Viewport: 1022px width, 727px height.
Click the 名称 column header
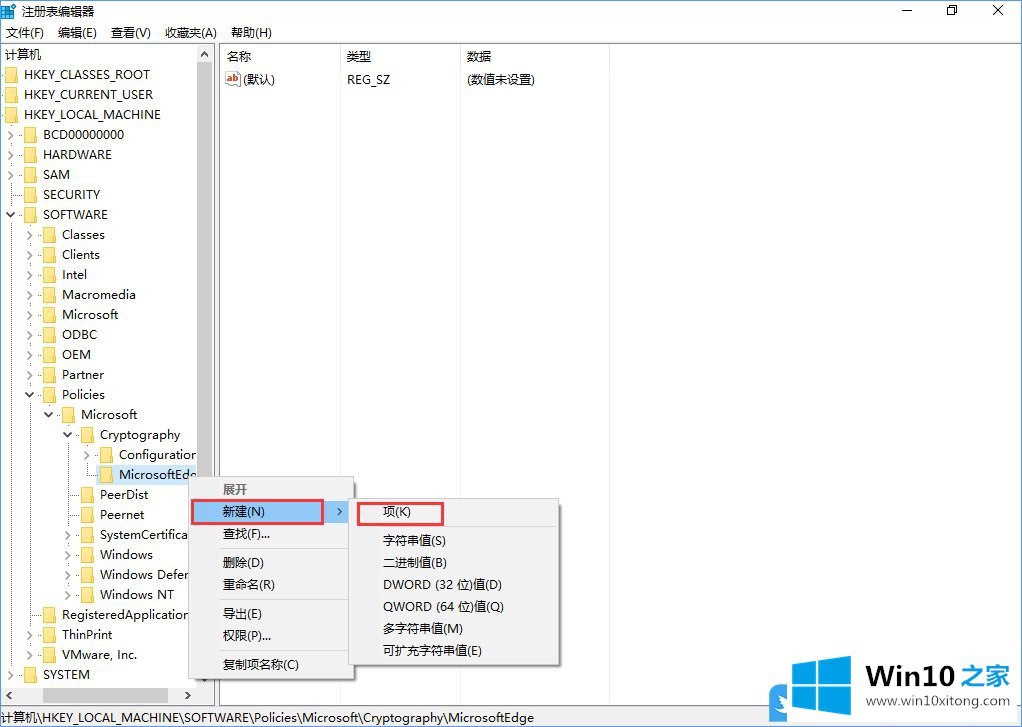[x=280, y=57]
